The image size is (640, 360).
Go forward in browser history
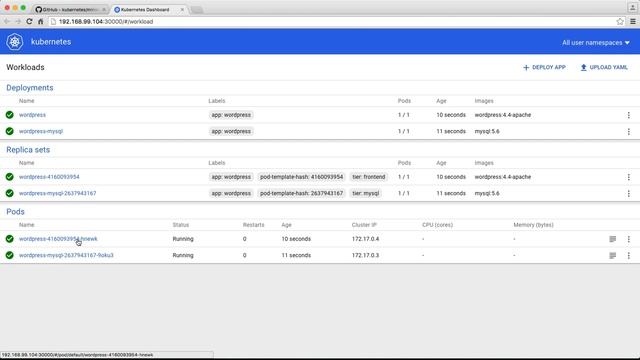[18, 21]
